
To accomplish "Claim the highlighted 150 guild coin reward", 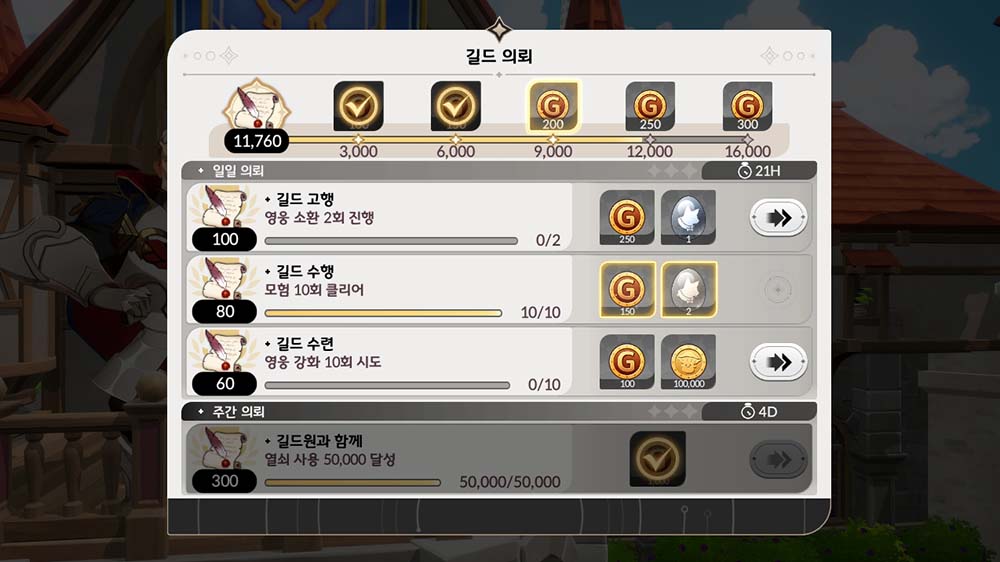I will [x=628, y=290].
